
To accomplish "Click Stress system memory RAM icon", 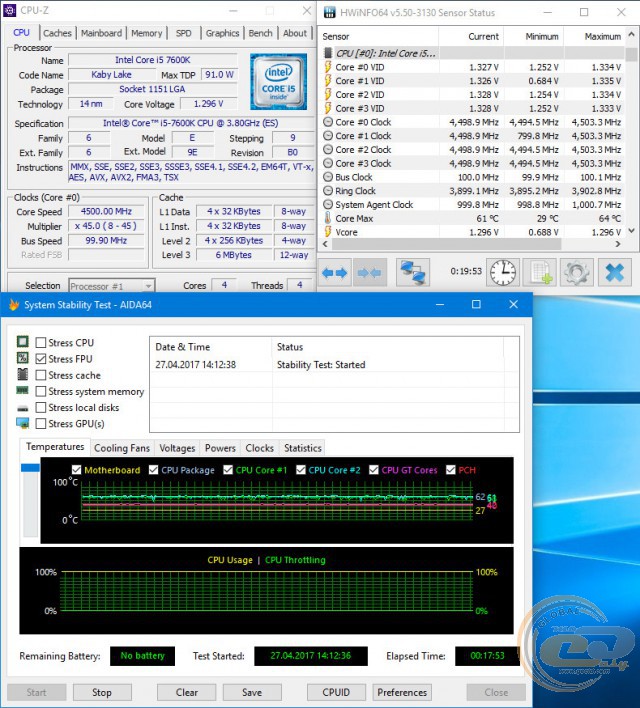I will coord(23,390).
